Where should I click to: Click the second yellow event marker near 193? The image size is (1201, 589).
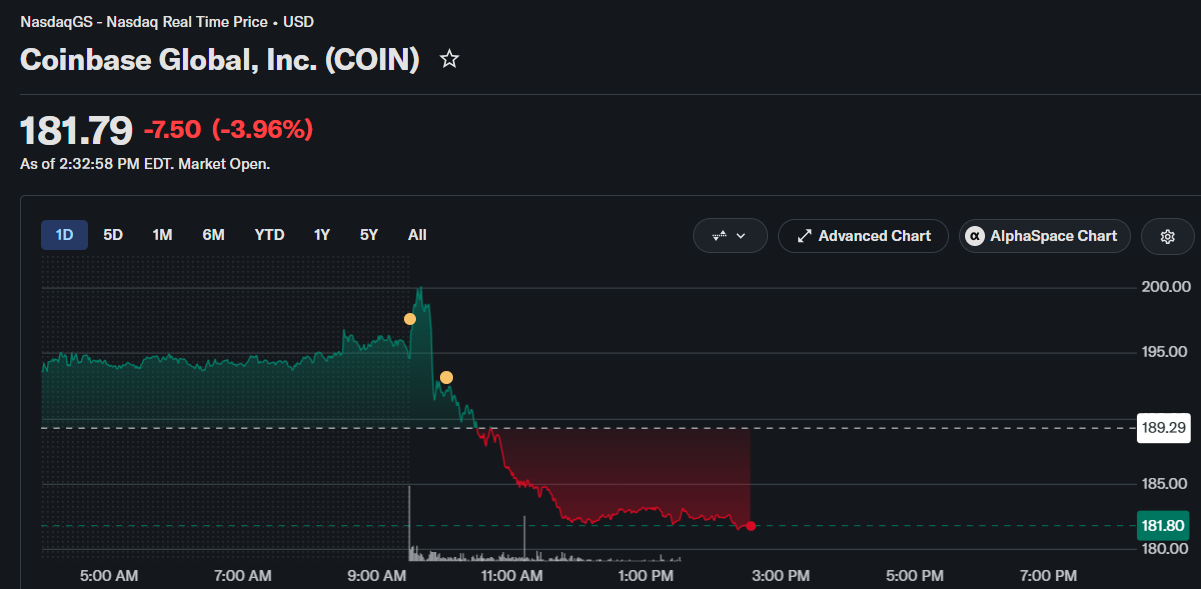click(x=446, y=378)
